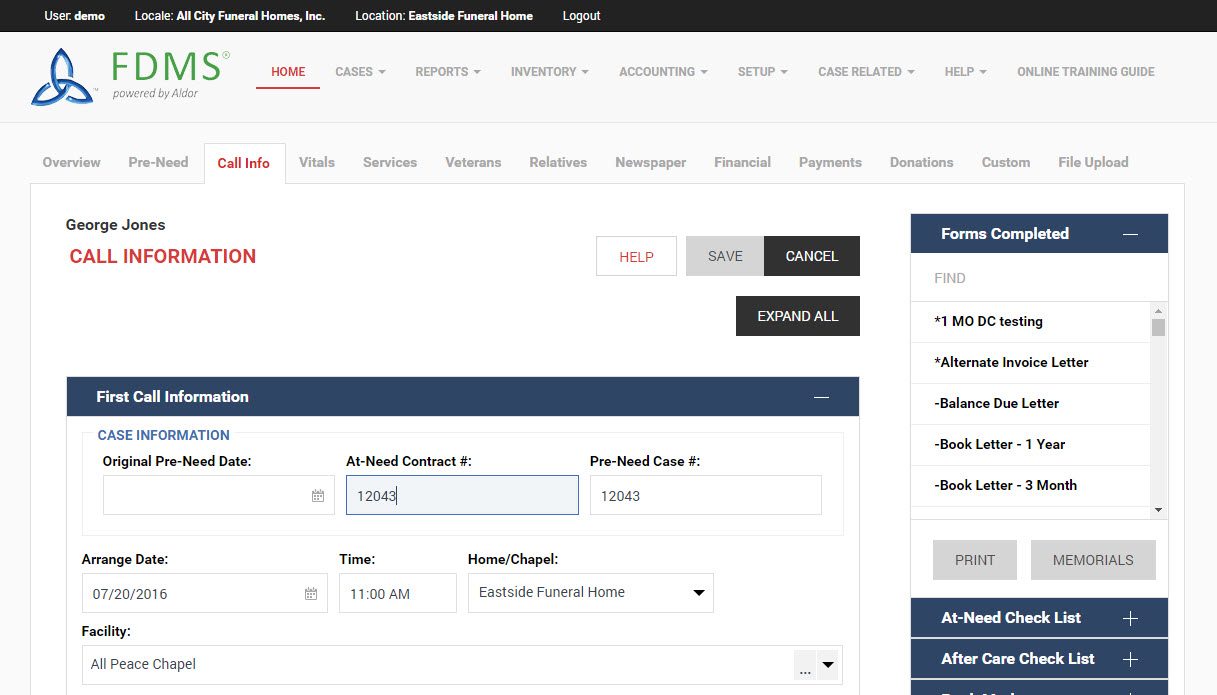Switch to the Vitals tab

317,162
